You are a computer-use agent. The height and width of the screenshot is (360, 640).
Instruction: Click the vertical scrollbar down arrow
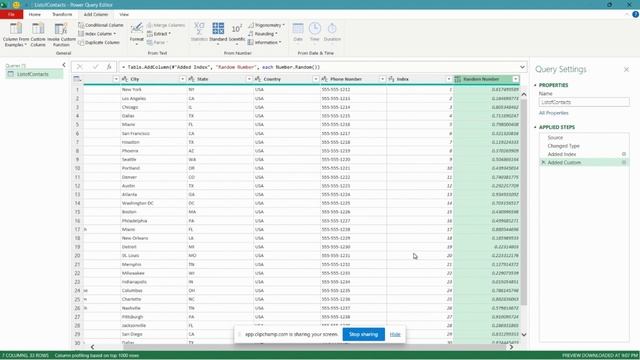(524, 334)
